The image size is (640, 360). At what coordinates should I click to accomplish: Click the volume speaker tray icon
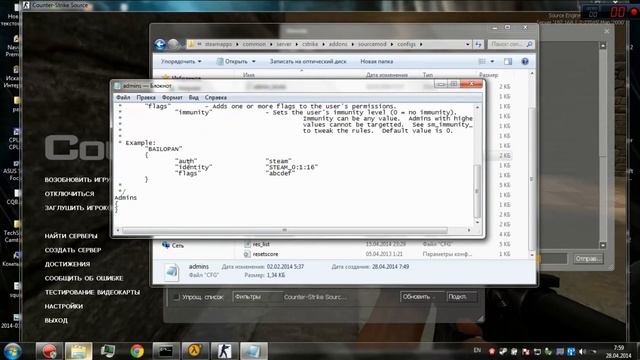click(582, 351)
